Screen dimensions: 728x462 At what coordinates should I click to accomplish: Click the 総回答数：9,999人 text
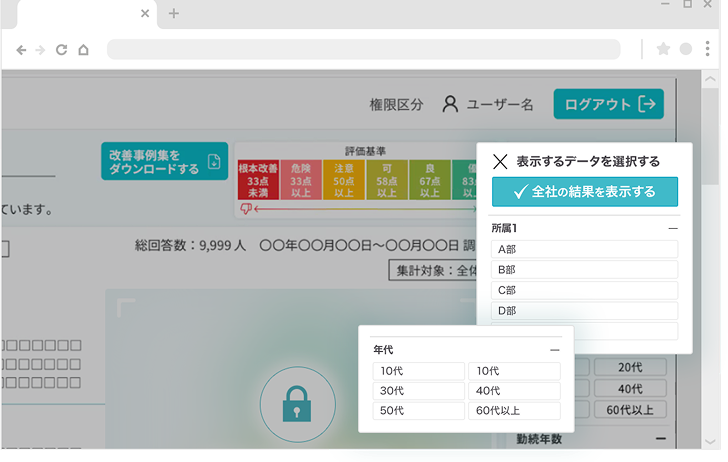[x=190, y=245]
